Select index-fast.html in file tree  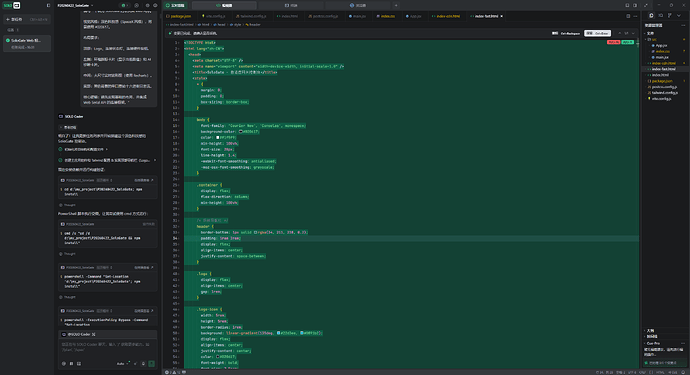pos(664,69)
